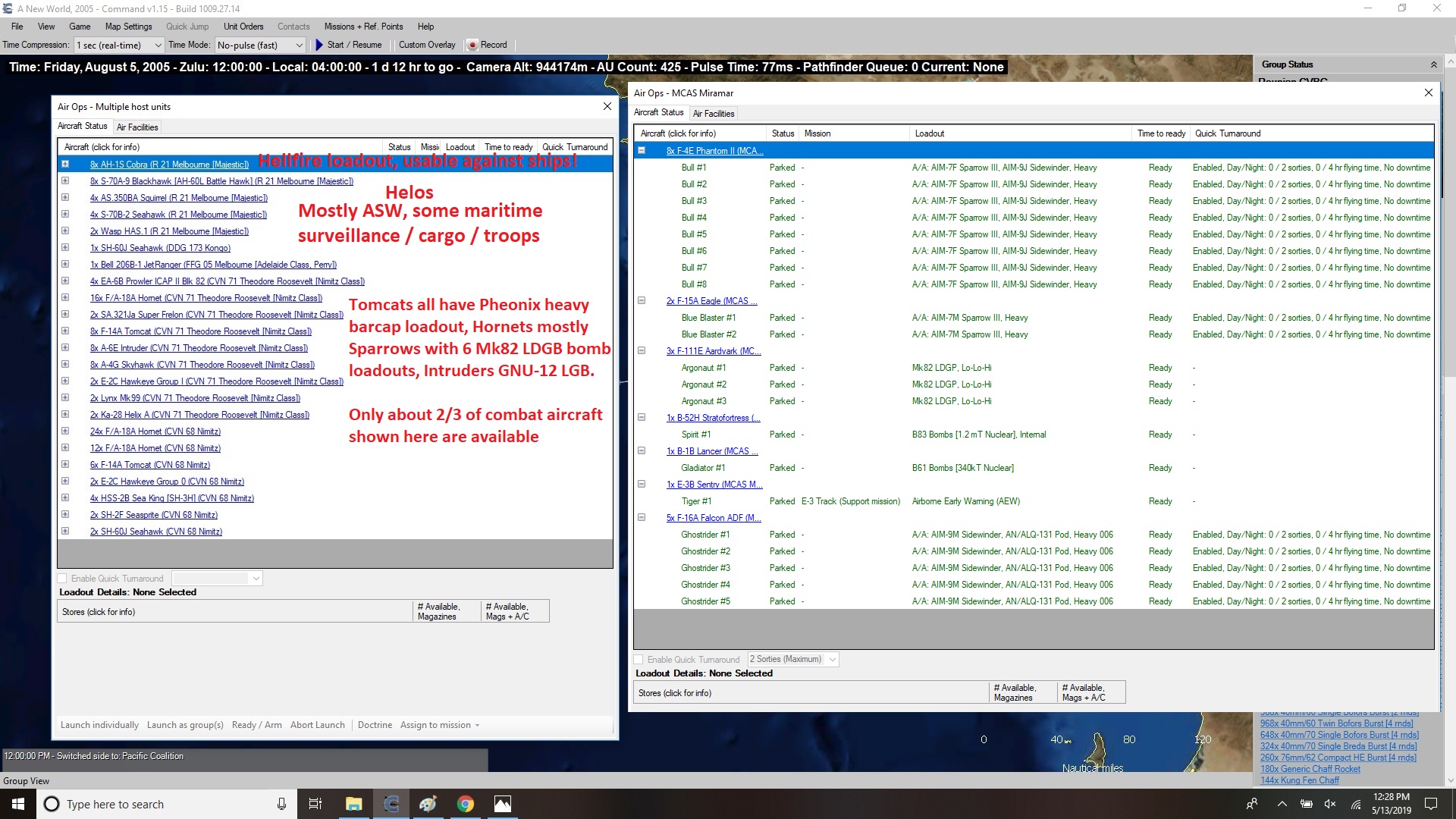Screen dimensions: 1456x819
Task: Click the Windows search input field
Action: (x=159, y=804)
